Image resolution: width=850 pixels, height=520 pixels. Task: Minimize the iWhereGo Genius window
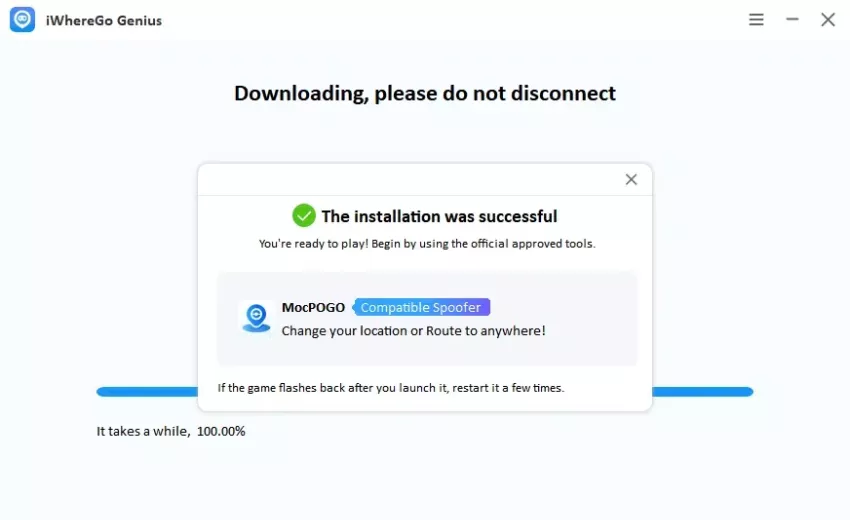coord(792,19)
